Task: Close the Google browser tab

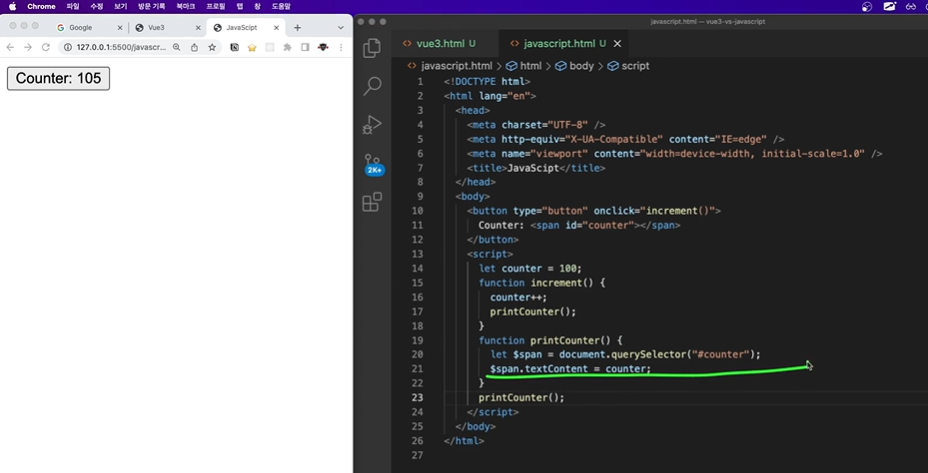Action: tap(120, 28)
